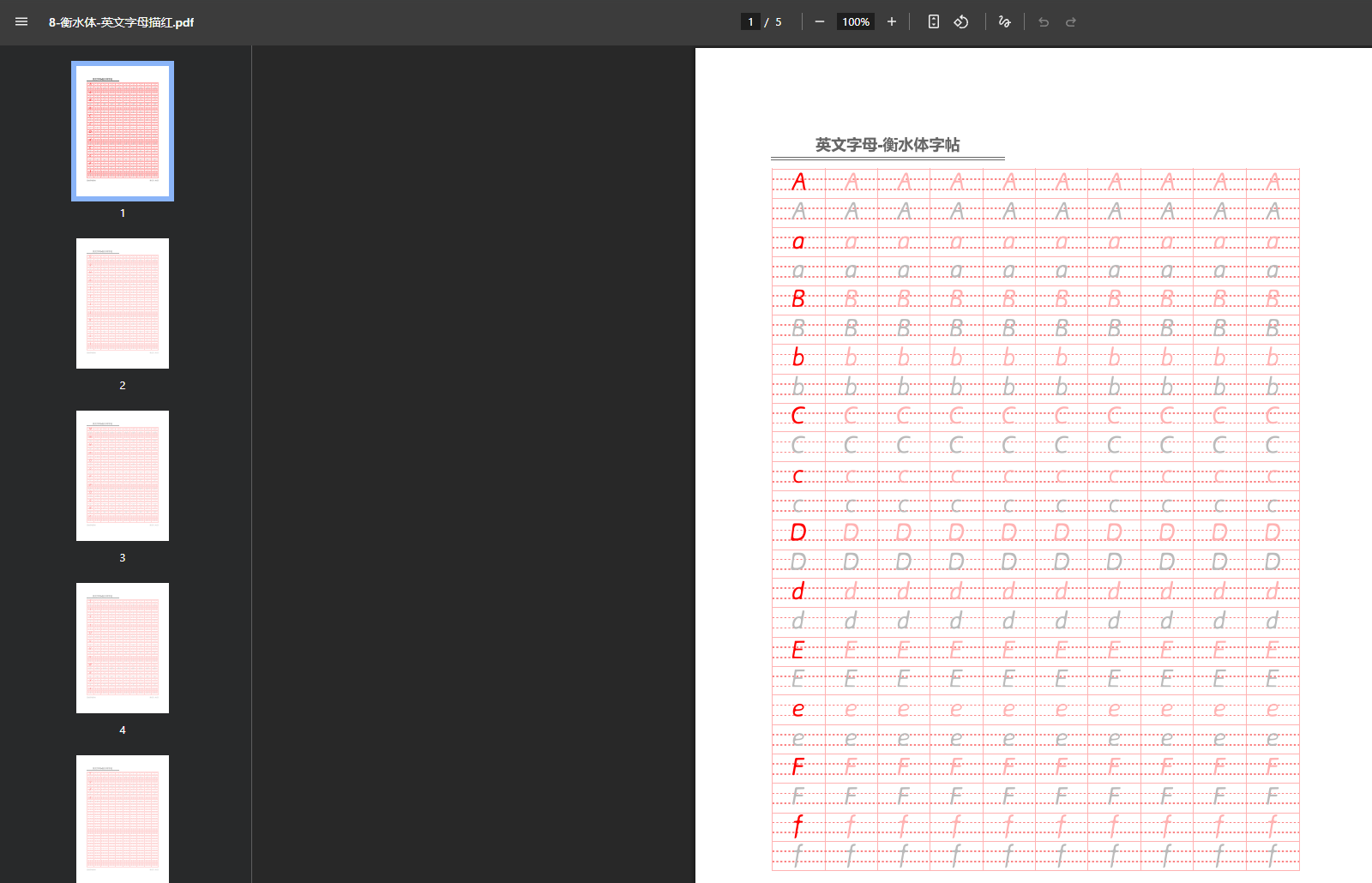1372x883 pixels.
Task: Select the page 5 thumbnail
Action: [x=123, y=818]
